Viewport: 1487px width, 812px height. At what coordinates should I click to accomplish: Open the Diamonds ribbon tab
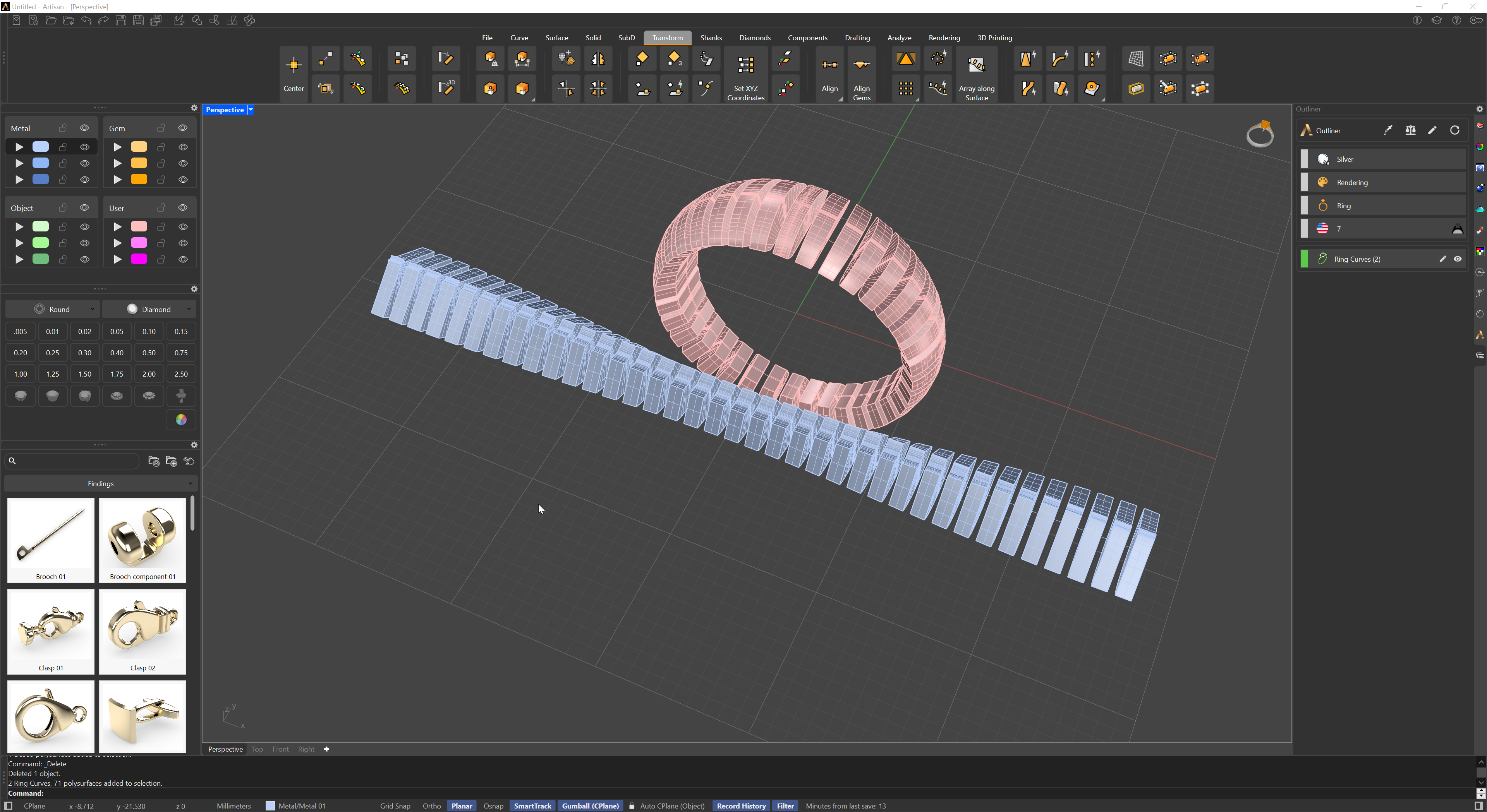754,38
